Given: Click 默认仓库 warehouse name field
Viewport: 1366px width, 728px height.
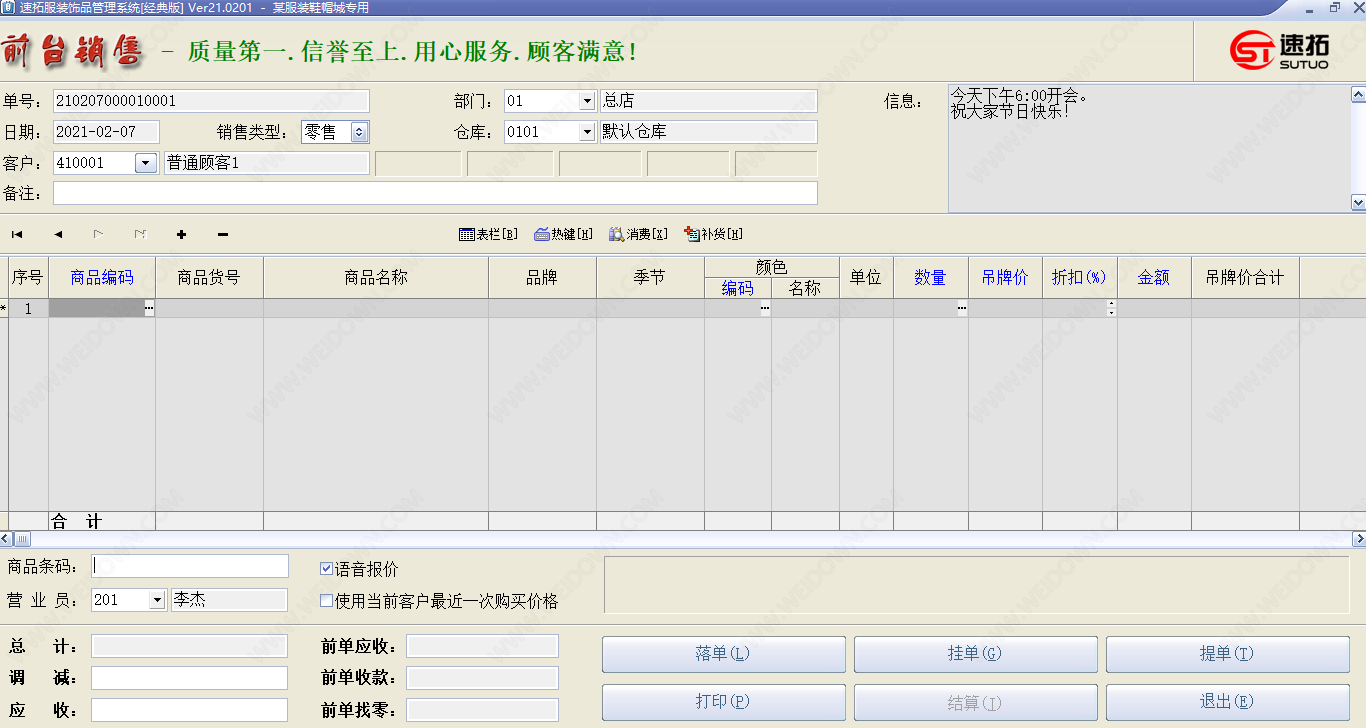Looking at the screenshot, I should (x=708, y=132).
